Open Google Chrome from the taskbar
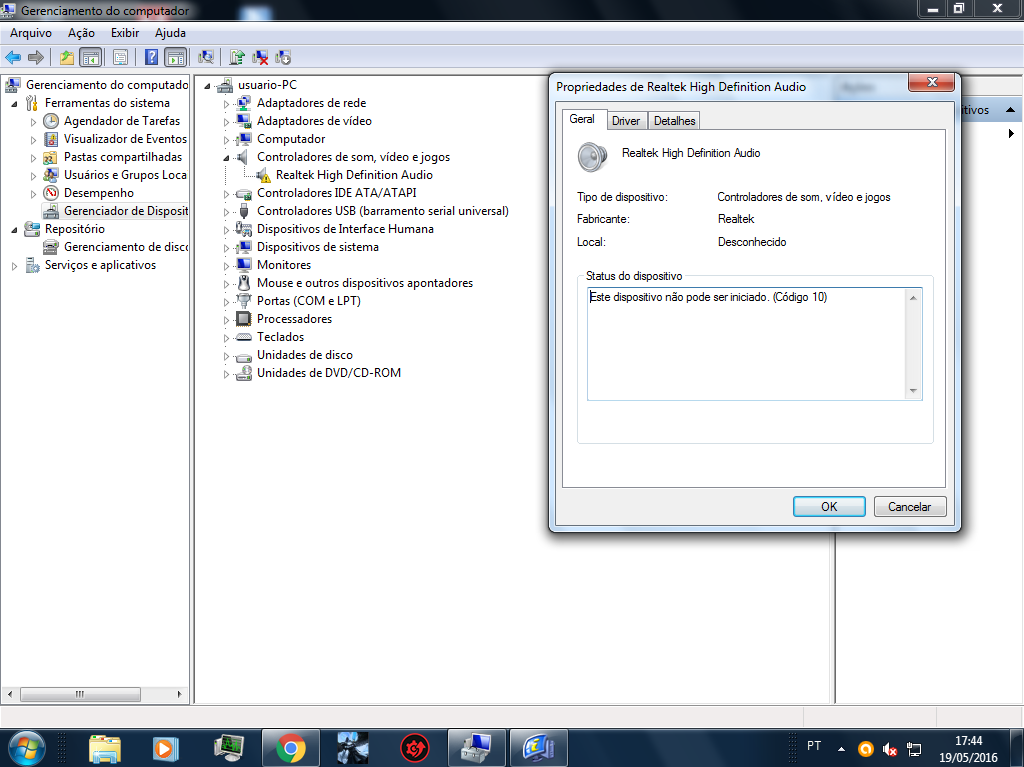 pyautogui.click(x=291, y=748)
